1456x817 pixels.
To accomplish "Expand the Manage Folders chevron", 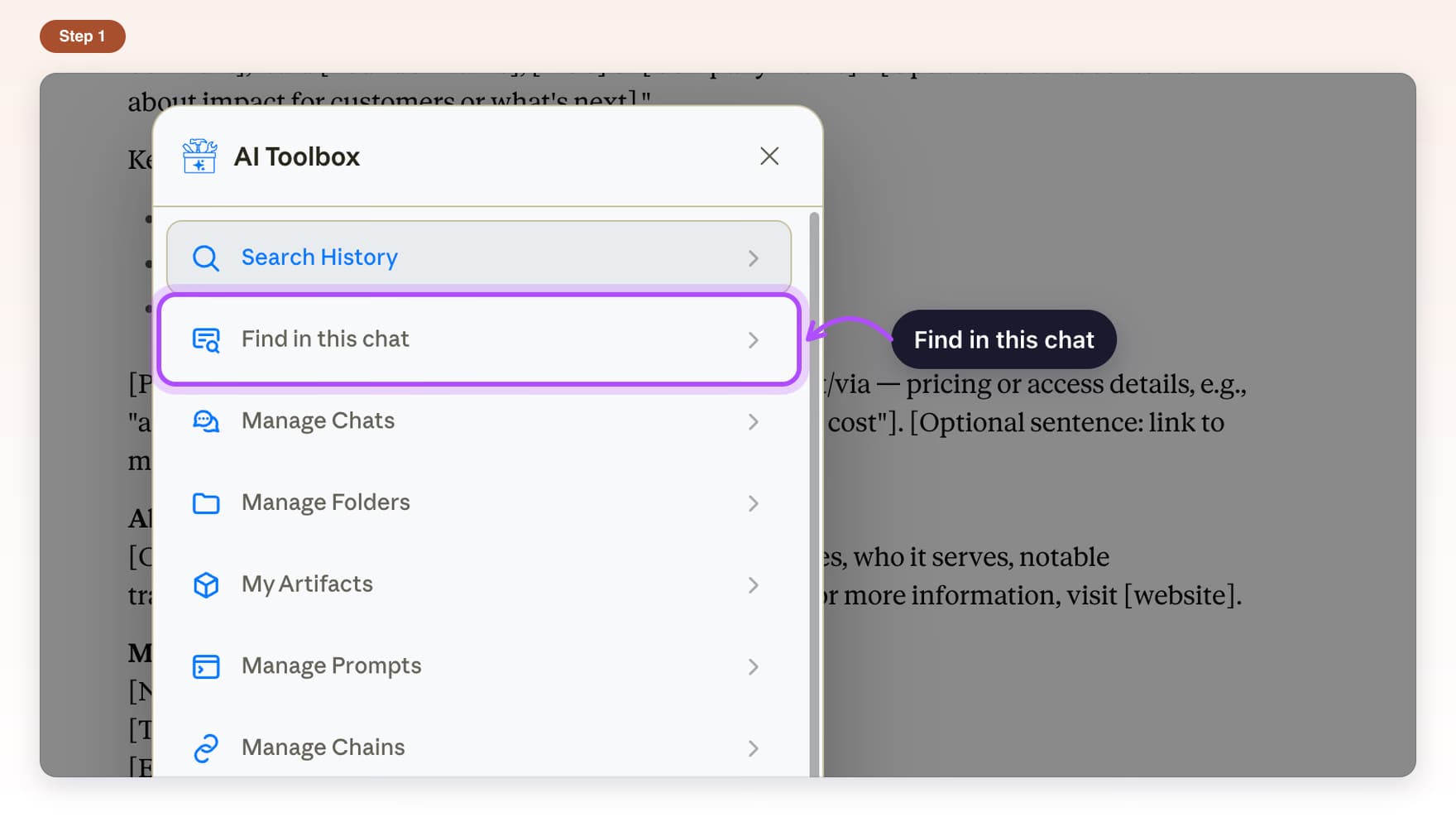I will [754, 503].
